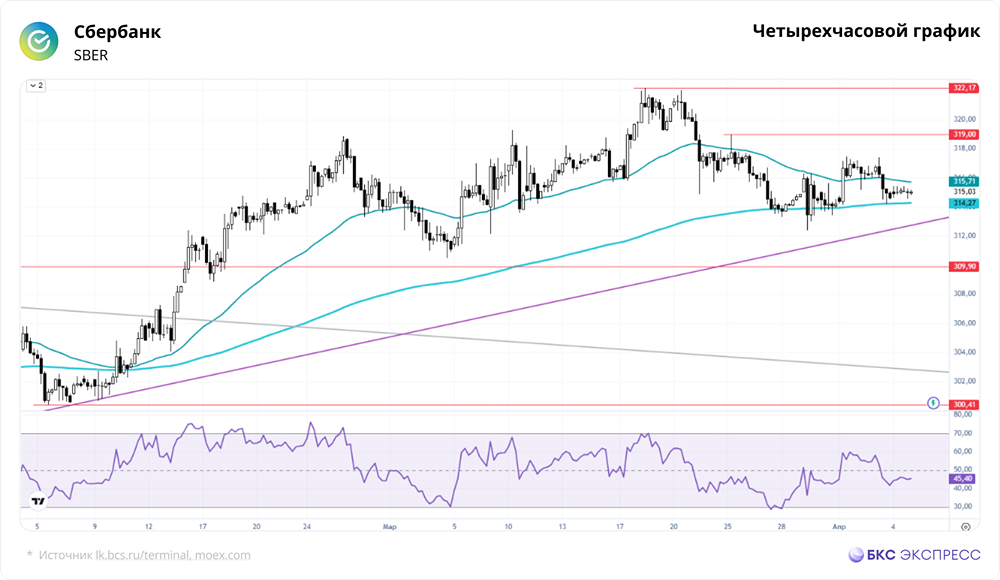Select the red 322,17 resistance price label
This screenshot has width=1000, height=580.
click(963, 87)
